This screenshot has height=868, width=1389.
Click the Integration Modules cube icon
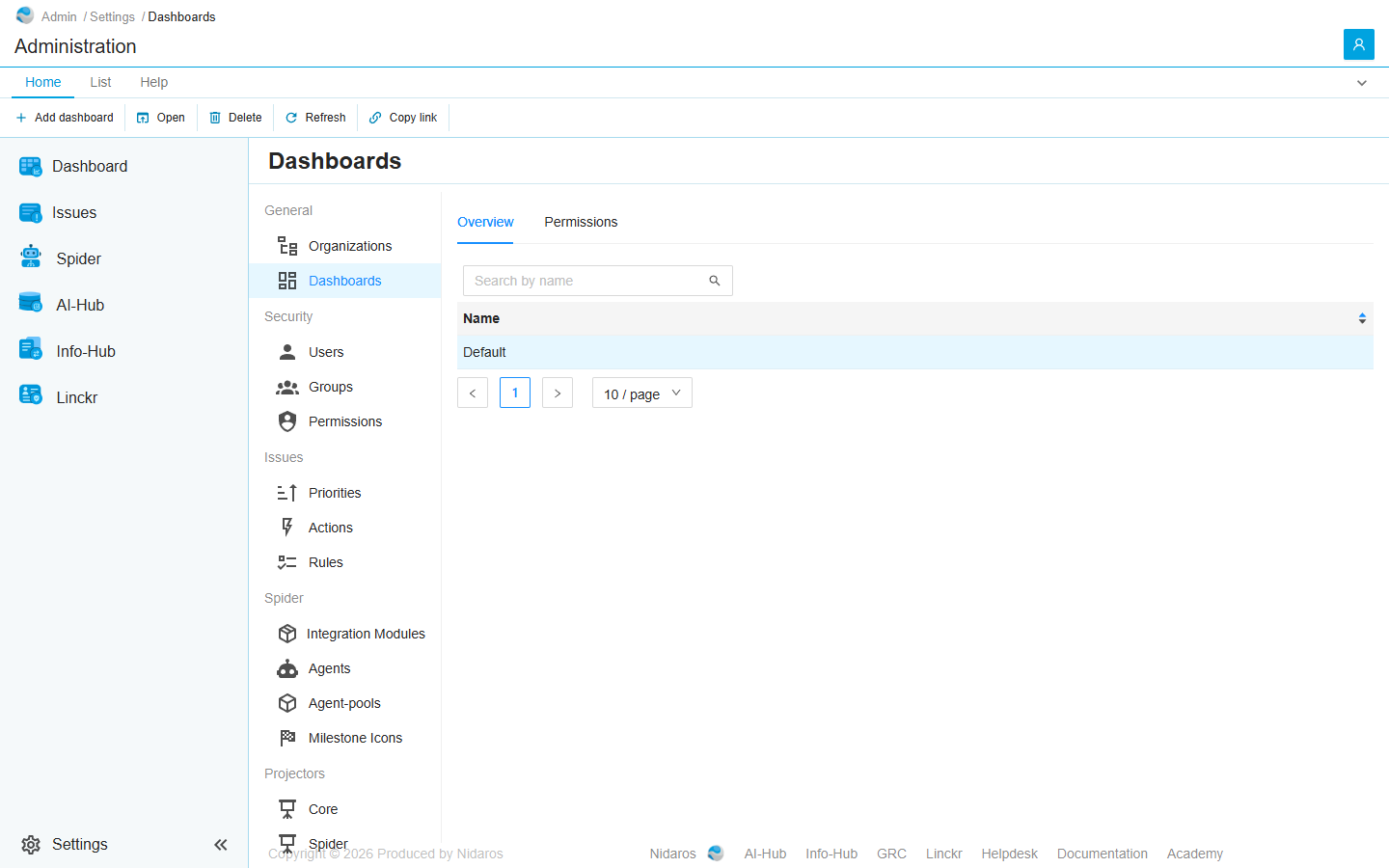click(x=287, y=634)
